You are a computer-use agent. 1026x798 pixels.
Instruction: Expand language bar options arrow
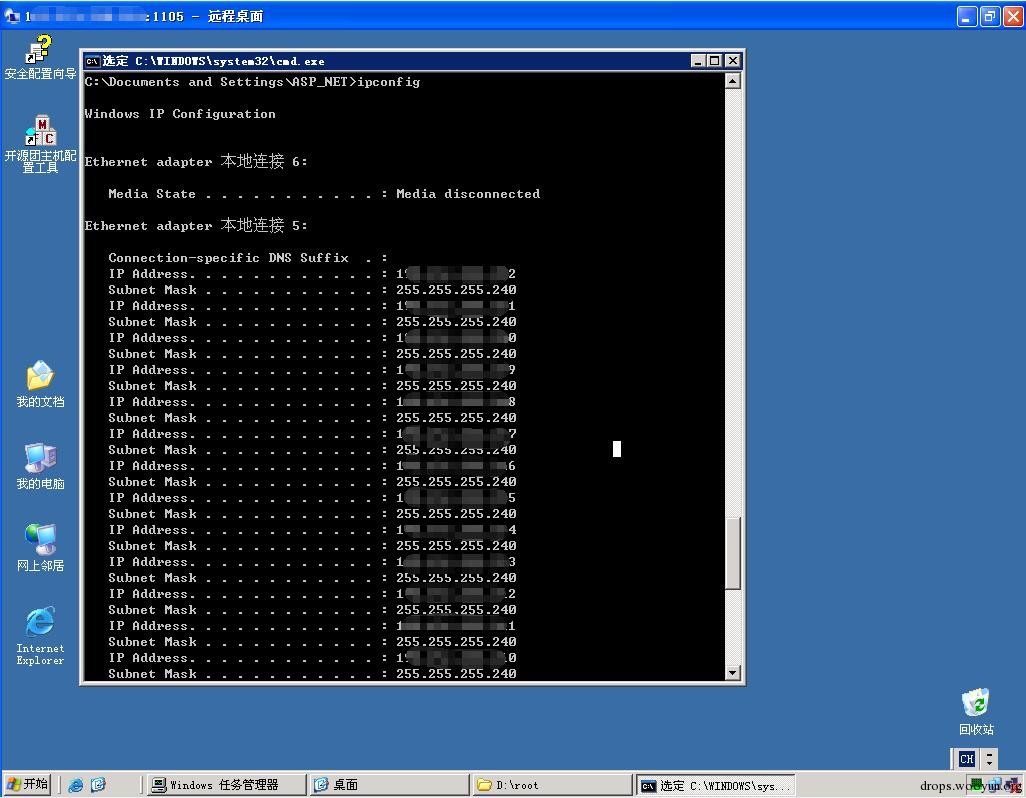coord(989,759)
